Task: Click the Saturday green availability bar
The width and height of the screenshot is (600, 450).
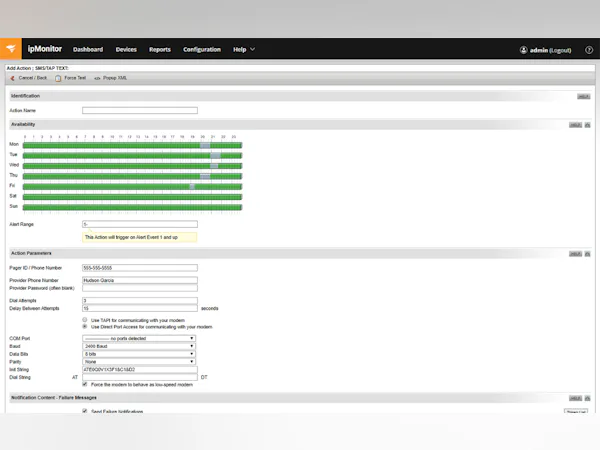Action: (x=132, y=197)
